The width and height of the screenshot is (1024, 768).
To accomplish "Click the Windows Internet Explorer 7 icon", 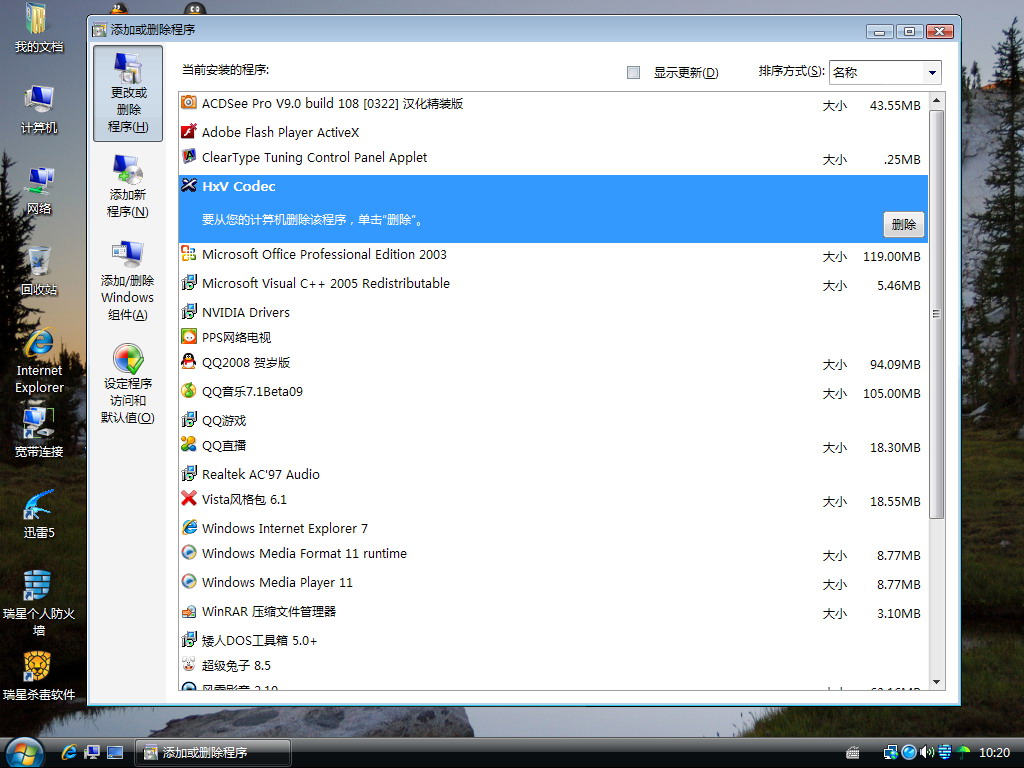I will (189, 527).
